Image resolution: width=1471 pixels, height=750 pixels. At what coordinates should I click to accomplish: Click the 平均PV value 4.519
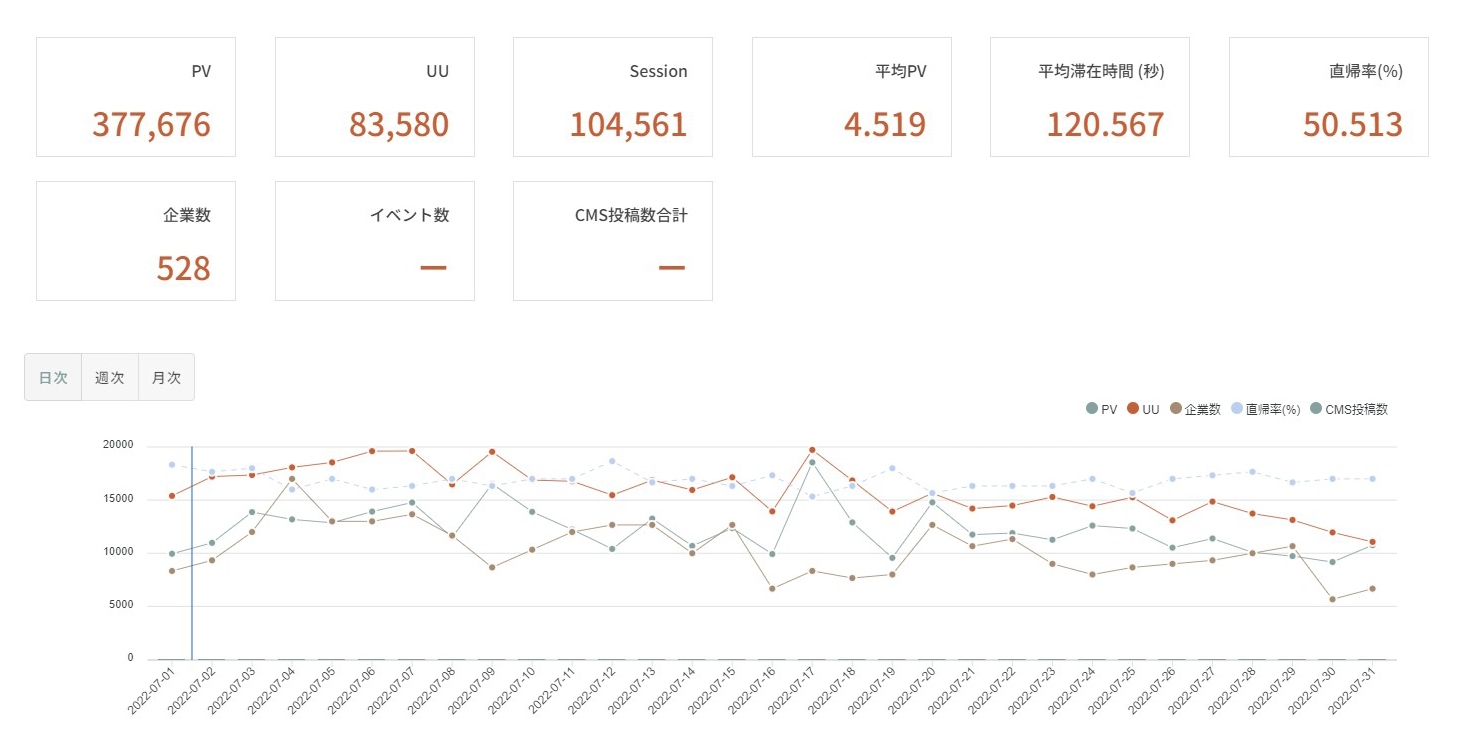pyautogui.click(x=885, y=125)
